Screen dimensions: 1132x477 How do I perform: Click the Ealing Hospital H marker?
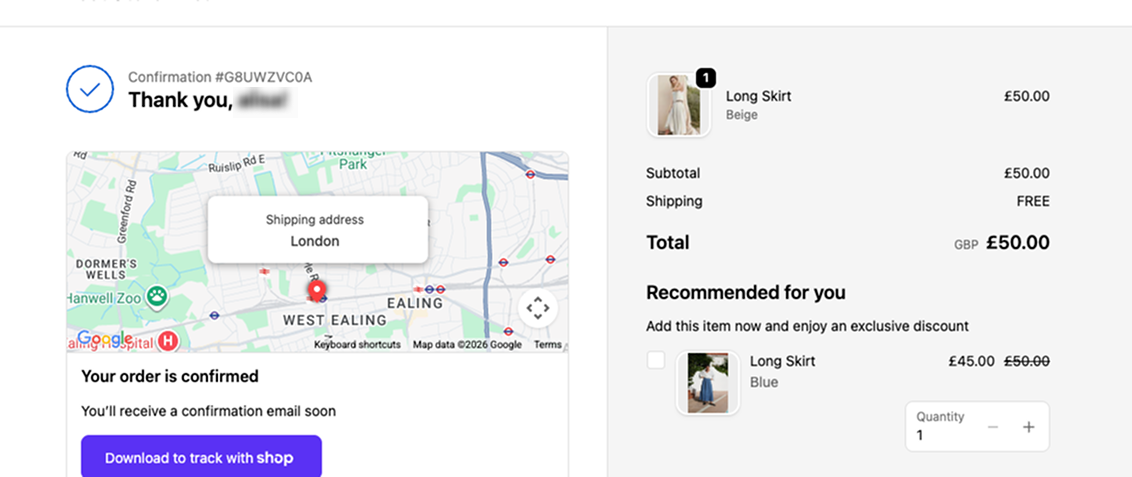tap(168, 340)
